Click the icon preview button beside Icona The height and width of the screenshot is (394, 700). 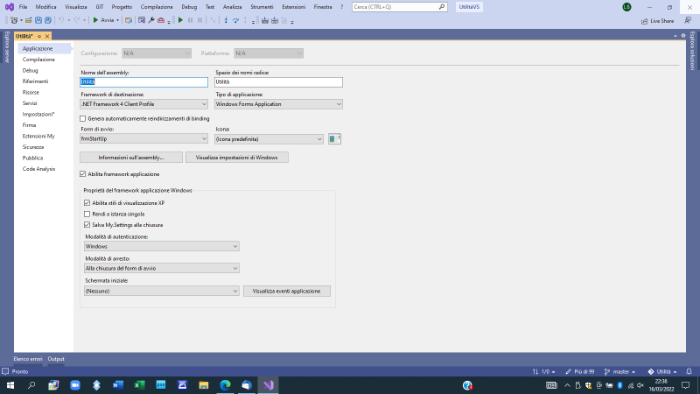334,139
